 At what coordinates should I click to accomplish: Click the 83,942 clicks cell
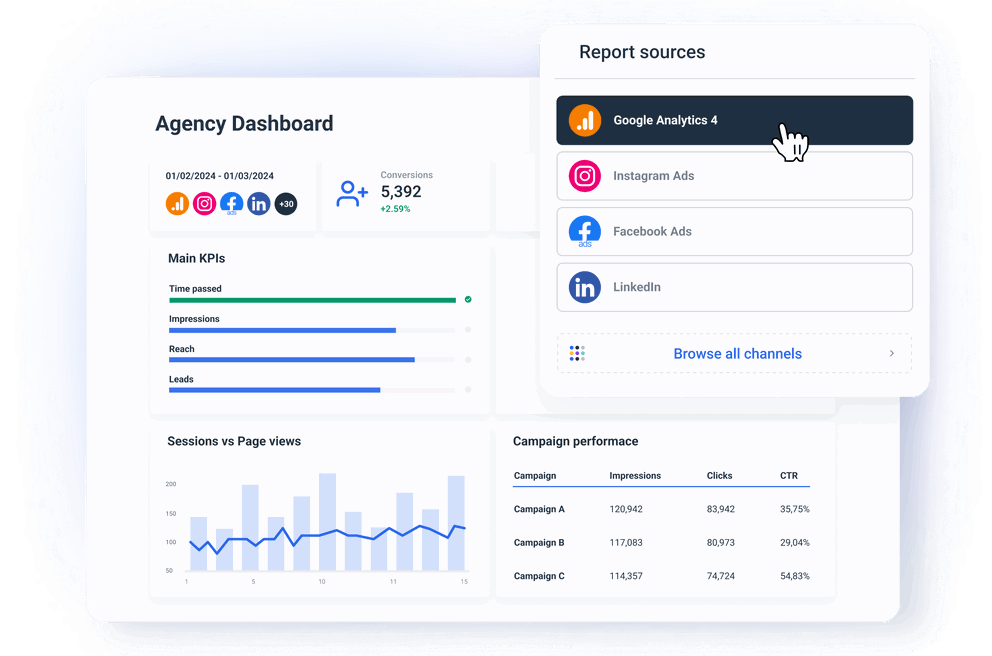click(721, 509)
